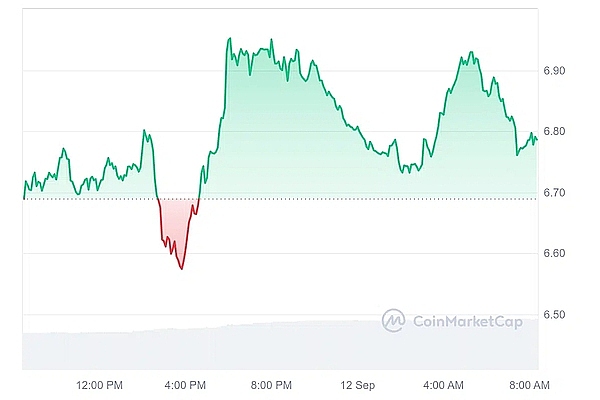Click the 8:00 PM time axis label
The image size is (600, 400).
[271, 385]
